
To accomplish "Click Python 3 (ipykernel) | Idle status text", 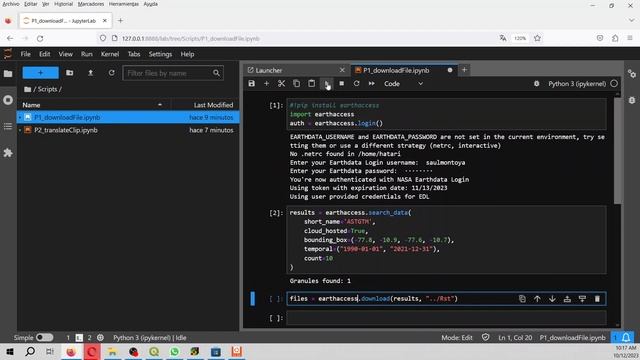I will (x=149, y=338).
